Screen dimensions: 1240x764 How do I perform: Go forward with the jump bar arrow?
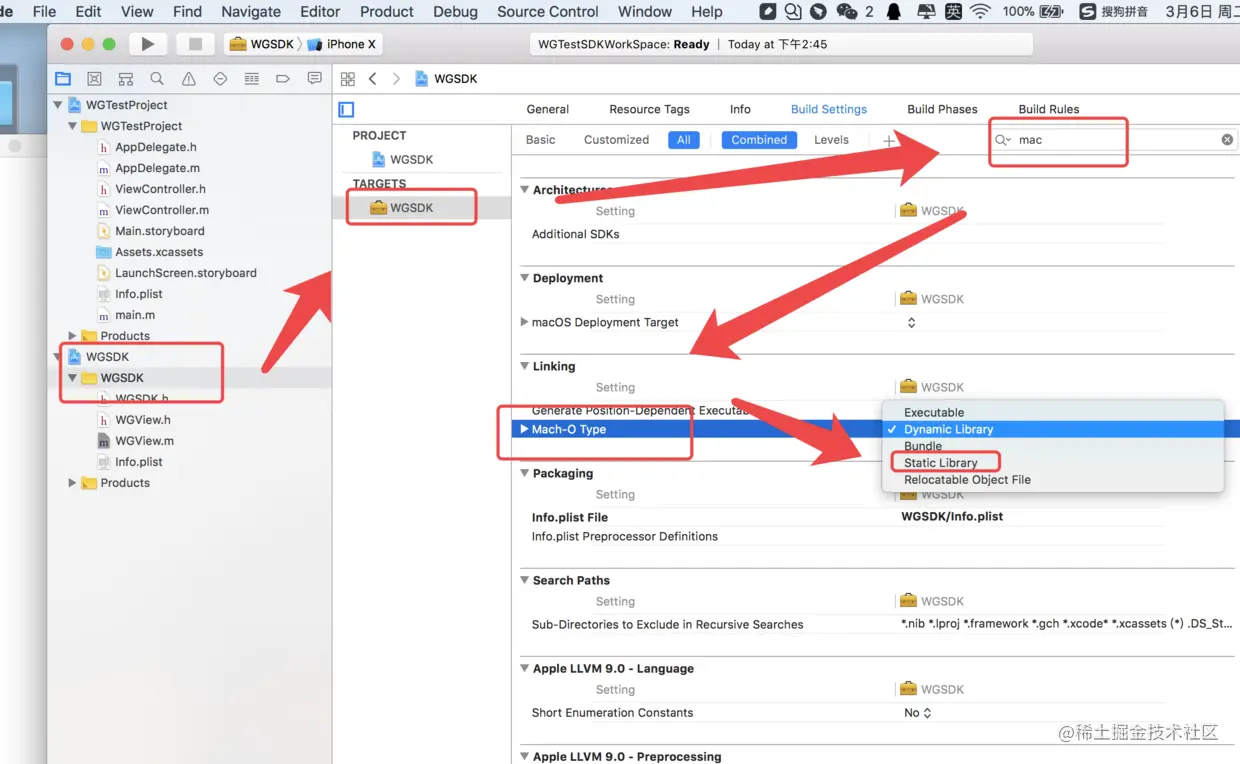pyautogui.click(x=396, y=79)
